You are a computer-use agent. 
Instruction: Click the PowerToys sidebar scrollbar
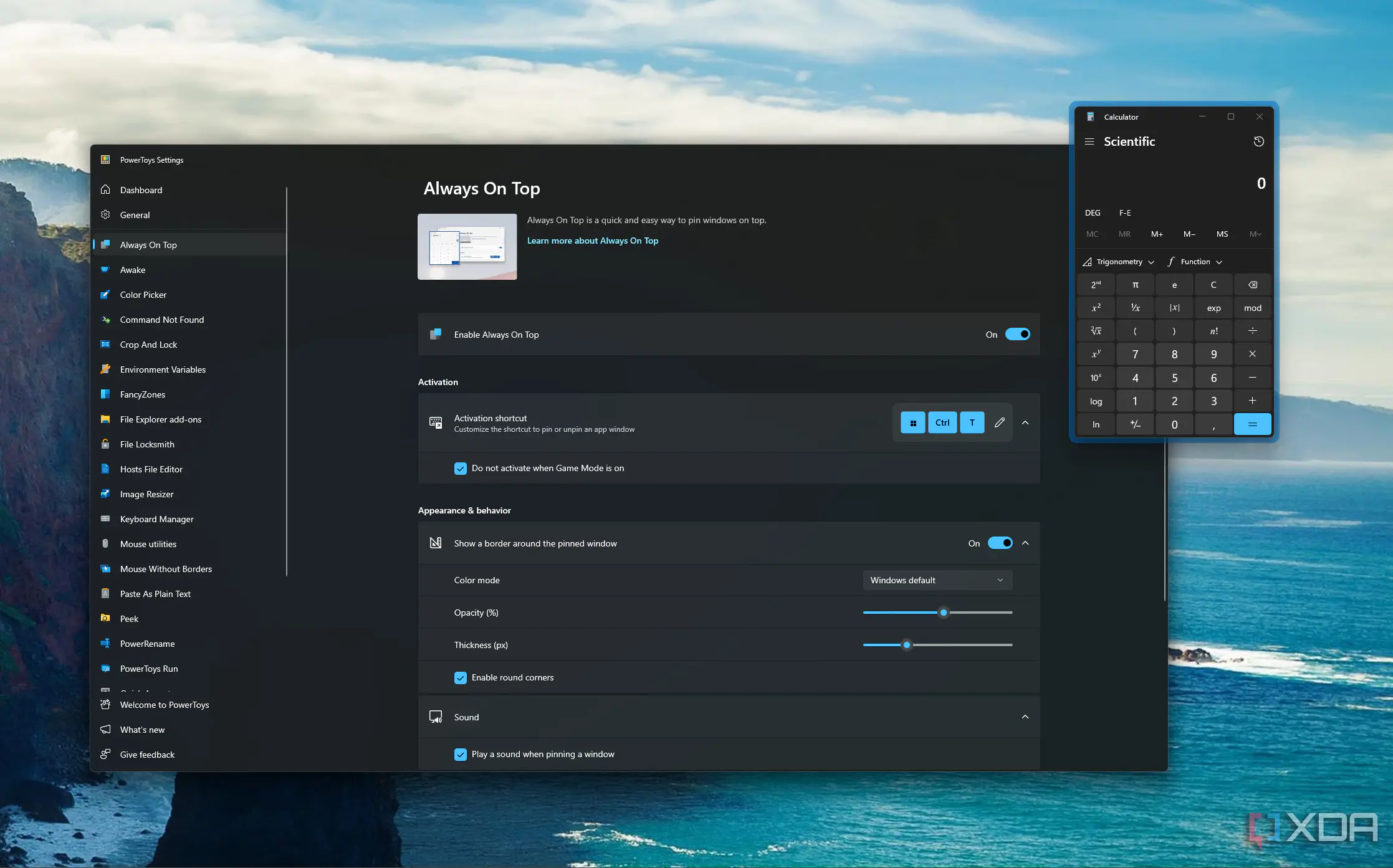[287, 381]
